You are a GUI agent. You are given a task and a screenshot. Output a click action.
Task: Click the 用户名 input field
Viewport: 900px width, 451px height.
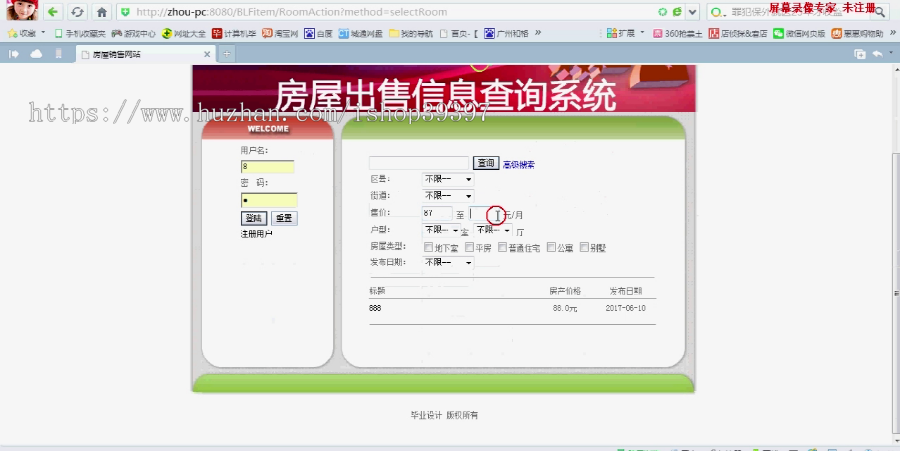(267, 167)
